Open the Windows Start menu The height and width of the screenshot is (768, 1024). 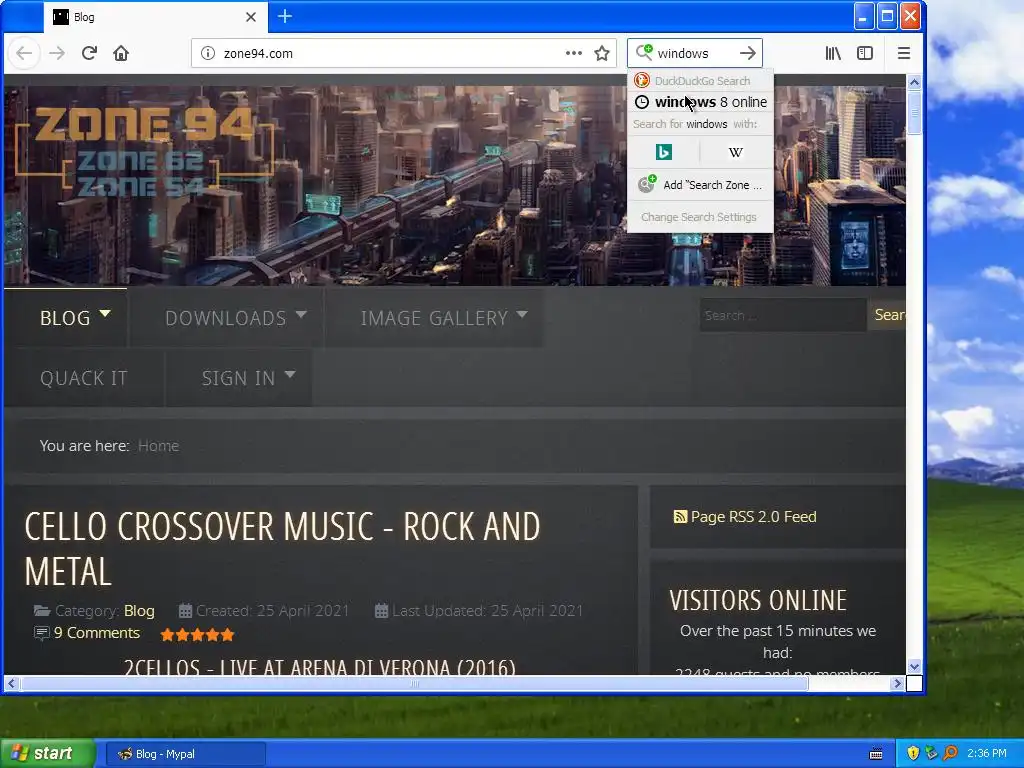[x=47, y=754]
